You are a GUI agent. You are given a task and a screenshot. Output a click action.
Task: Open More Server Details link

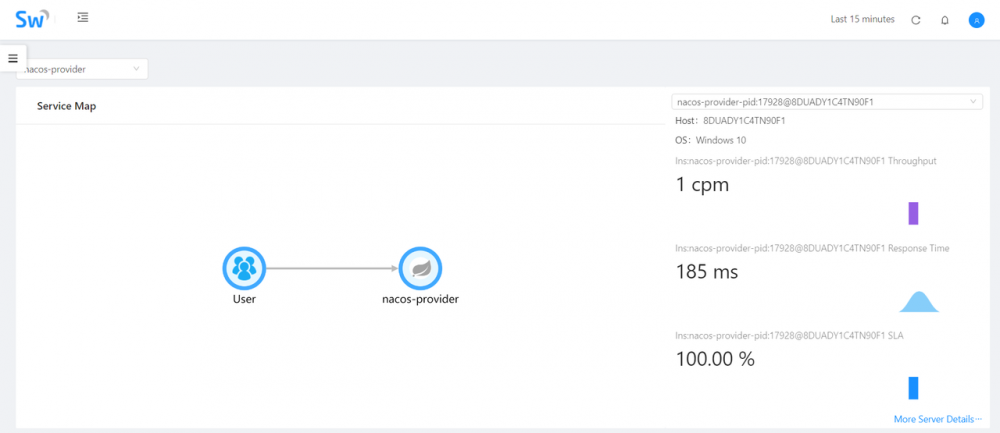point(937,419)
